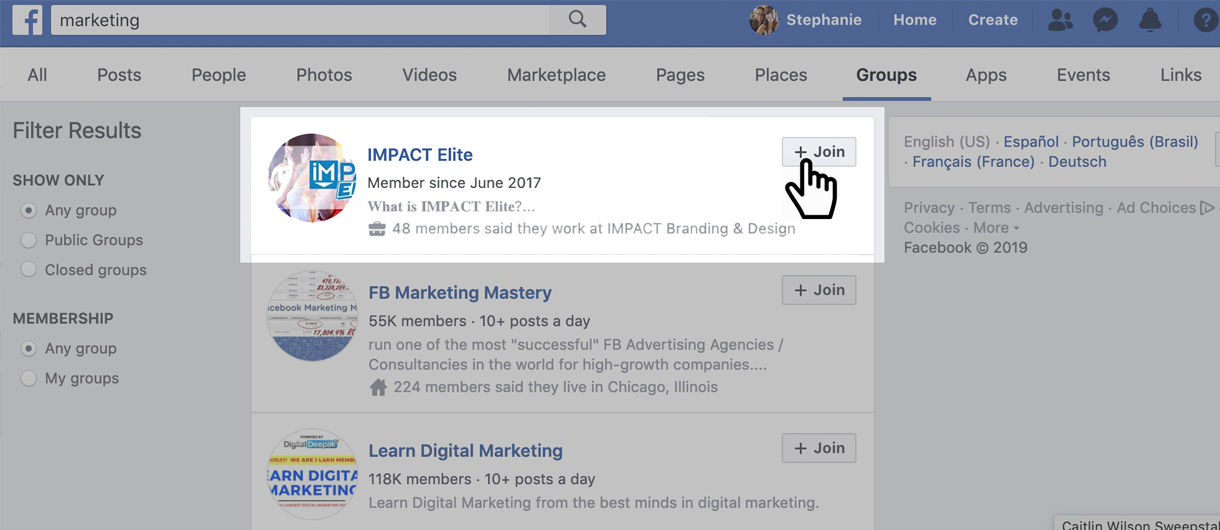Image resolution: width=1220 pixels, height=530 pixels.
Task: Switch language to Português (Brasil)
Action: point(1135,141)
